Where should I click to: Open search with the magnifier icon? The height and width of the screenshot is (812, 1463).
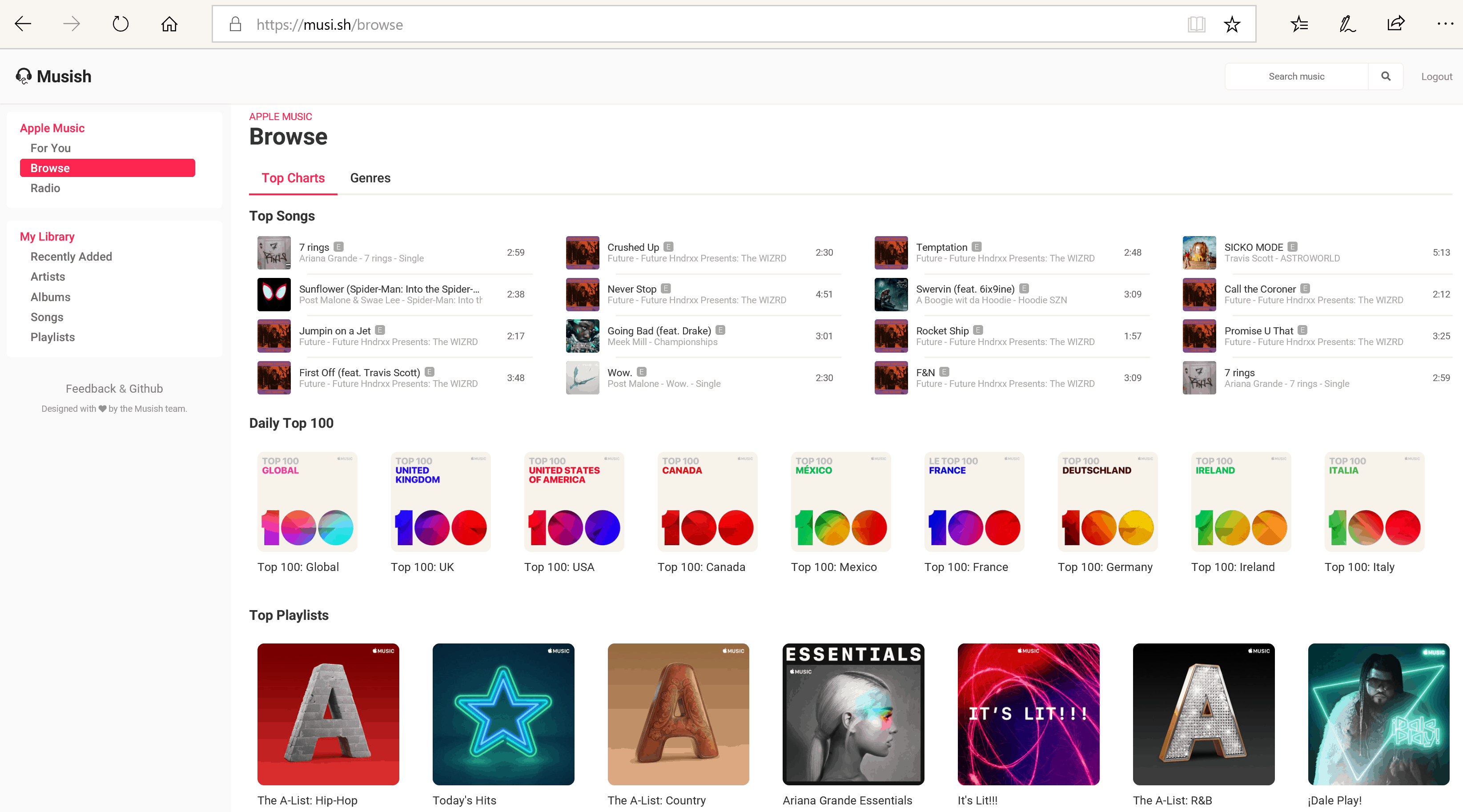pyautogui.click(x=1385, y=76)
